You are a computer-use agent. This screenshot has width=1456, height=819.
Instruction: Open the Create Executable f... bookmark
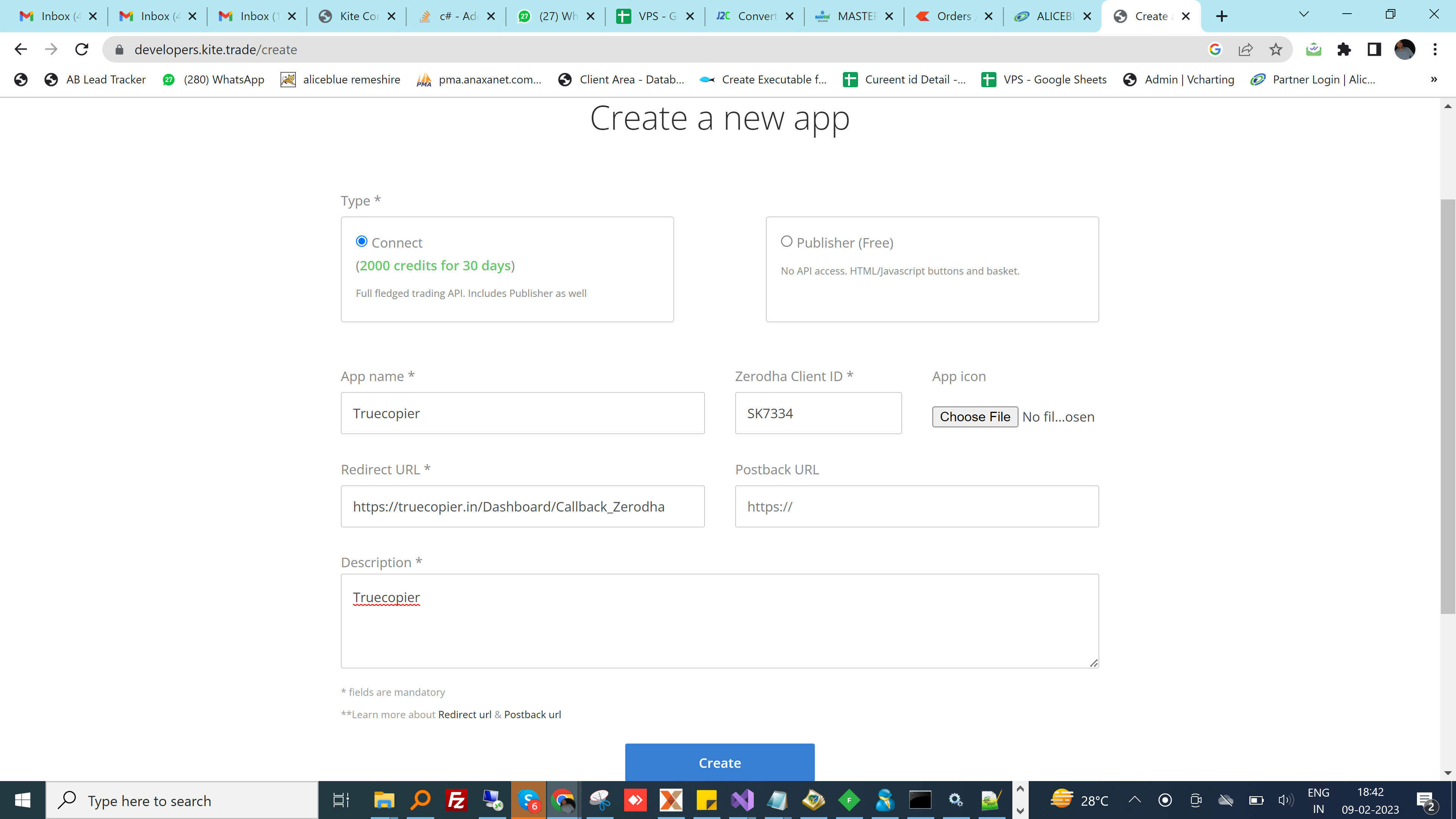(x=763, y=80)
